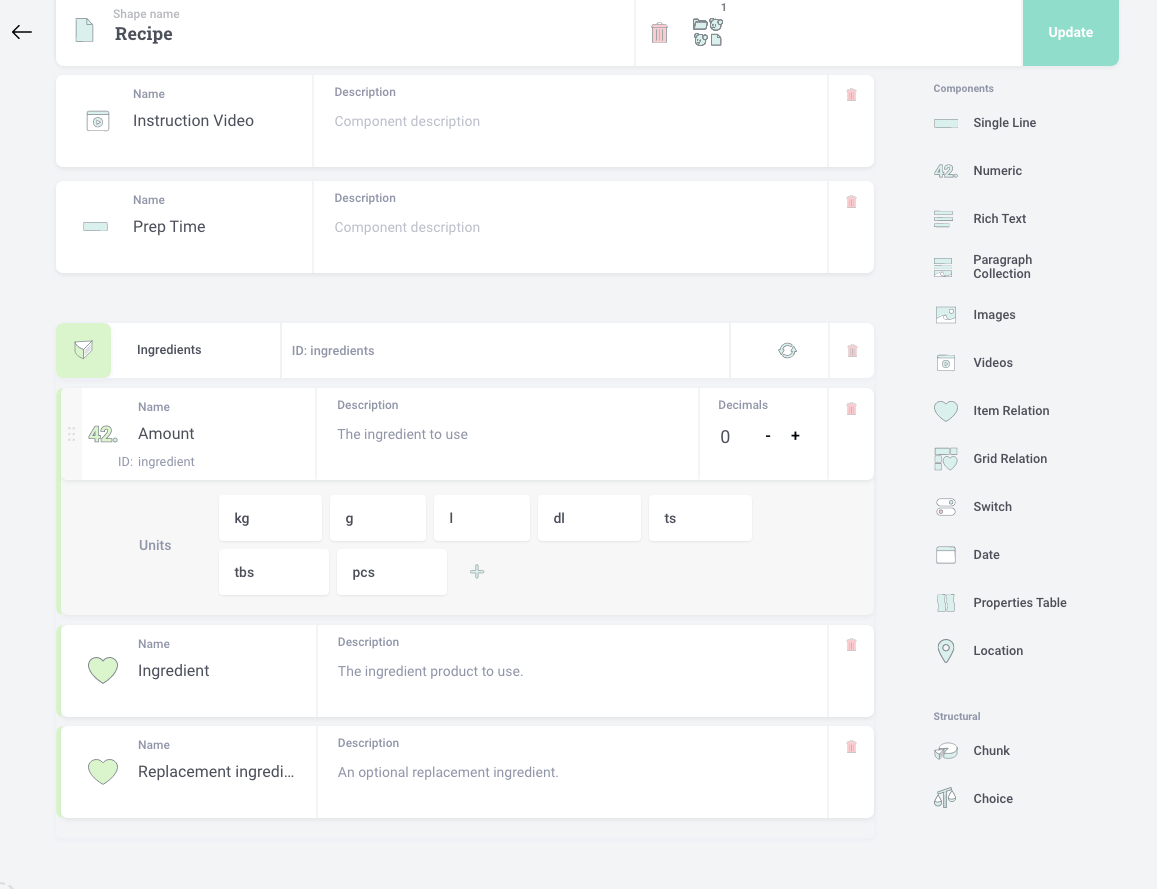The image size is (1157, 889).
Task: Add an Item Relation component
Action: click(x=992, y=411)
